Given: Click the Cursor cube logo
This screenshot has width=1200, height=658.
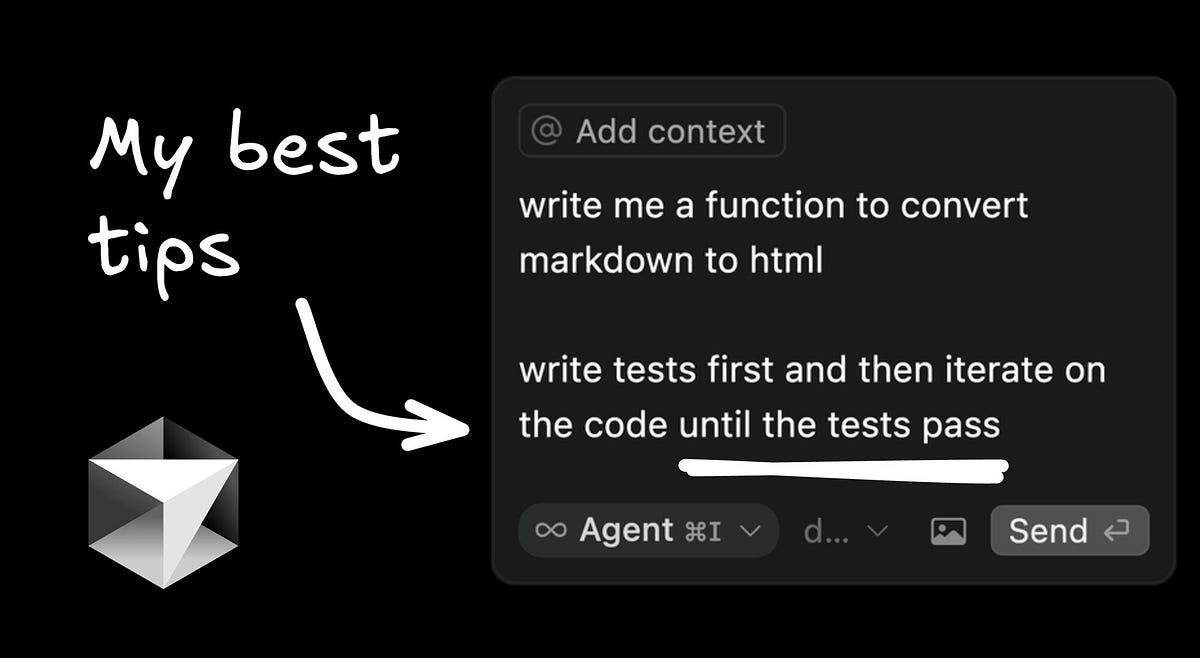Looking at the screenshot, I should click(163, 502).
